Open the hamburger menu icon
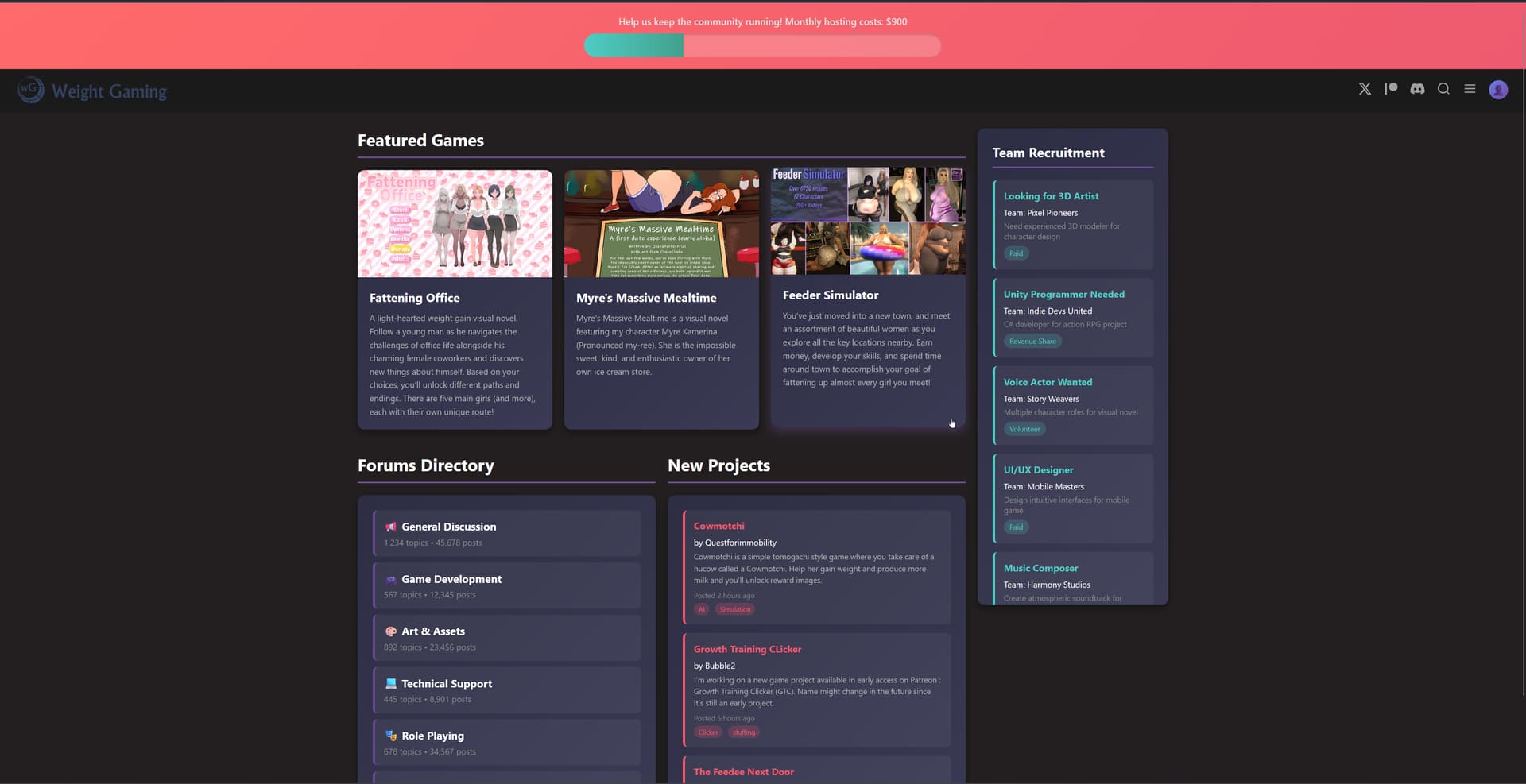 (1470, 89)
